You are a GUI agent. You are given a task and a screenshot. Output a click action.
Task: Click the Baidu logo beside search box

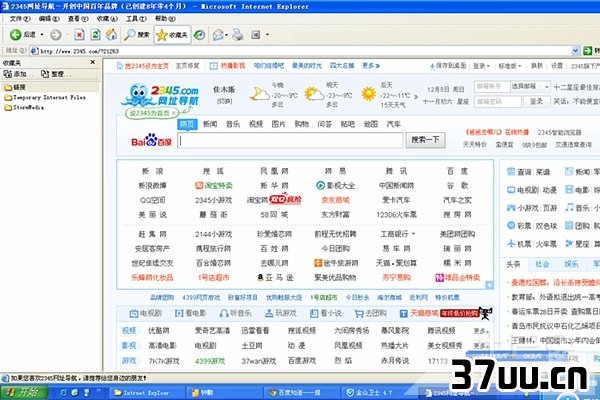click(x=151, y=140)
